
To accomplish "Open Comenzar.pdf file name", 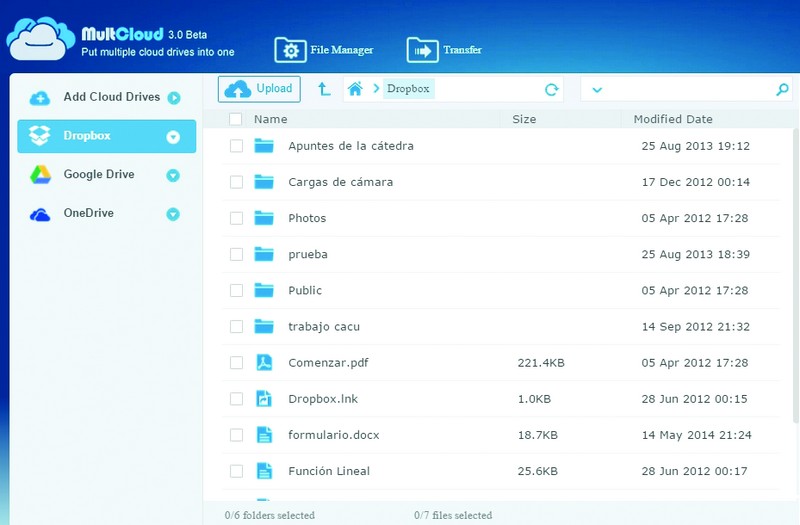I will [328, 363].
